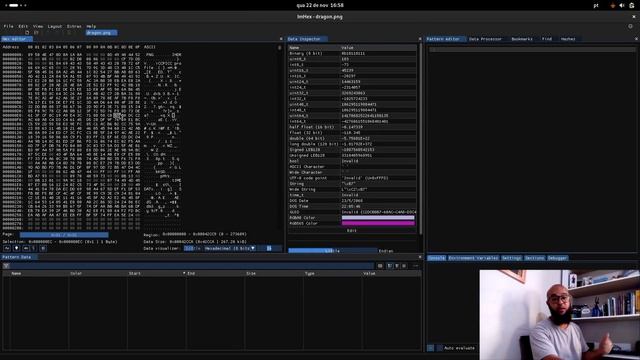Select the 'GUID' inspector row
The width and height of the screenshot is (640, 360).
tap(352, 212)
